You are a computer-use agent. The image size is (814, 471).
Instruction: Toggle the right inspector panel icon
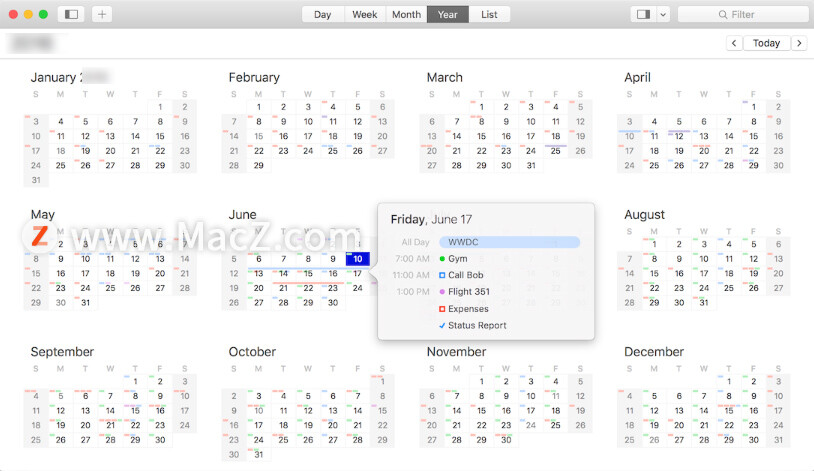click(643, 15)
